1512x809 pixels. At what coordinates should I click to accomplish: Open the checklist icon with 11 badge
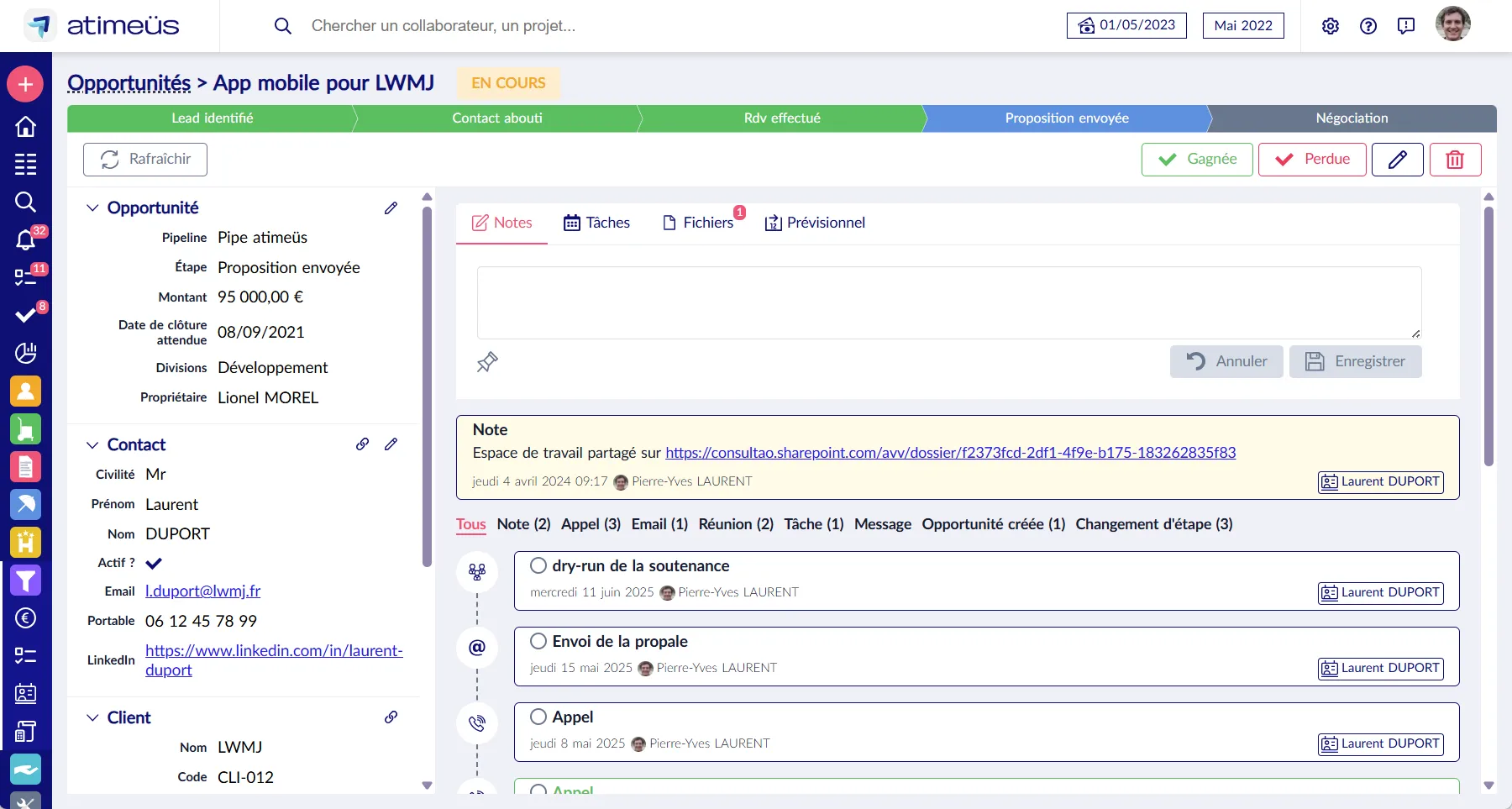pos(25,277)
